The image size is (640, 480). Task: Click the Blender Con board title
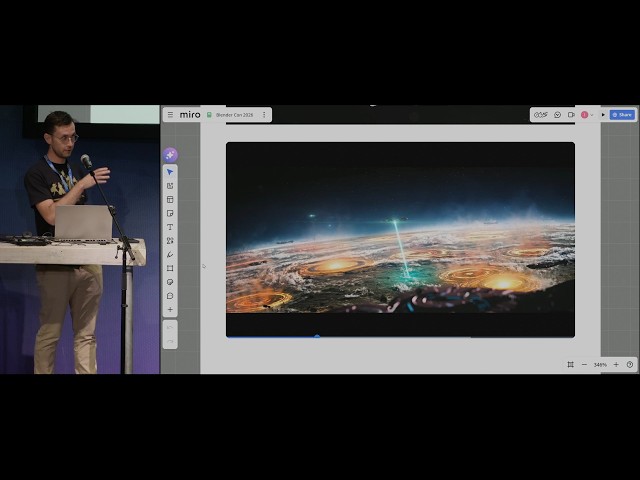[234, 115]
